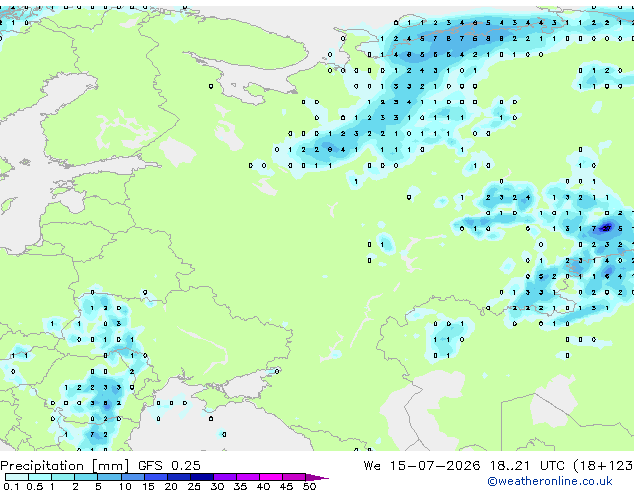
Task: Click the "(18+123" forecast offset text
Action: (x=603, y=466)
